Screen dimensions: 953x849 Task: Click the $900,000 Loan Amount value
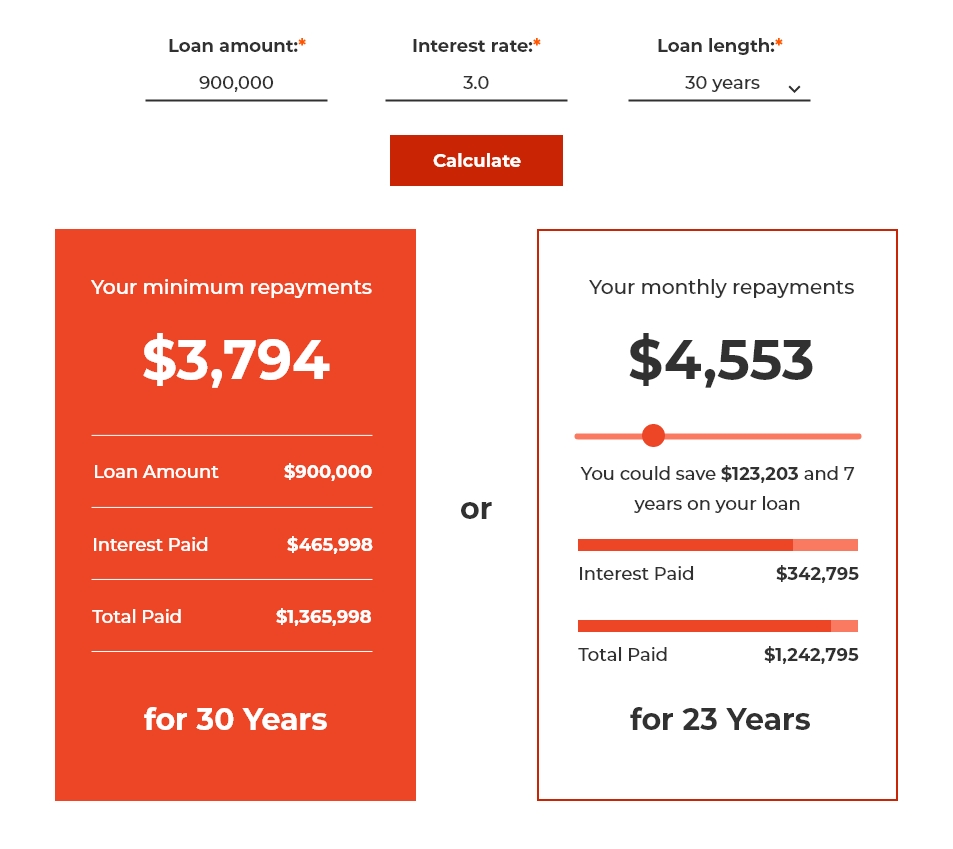point(328,472)
